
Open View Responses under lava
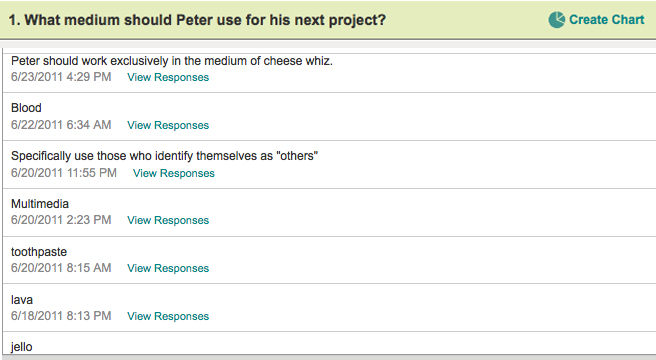(168, 316)
